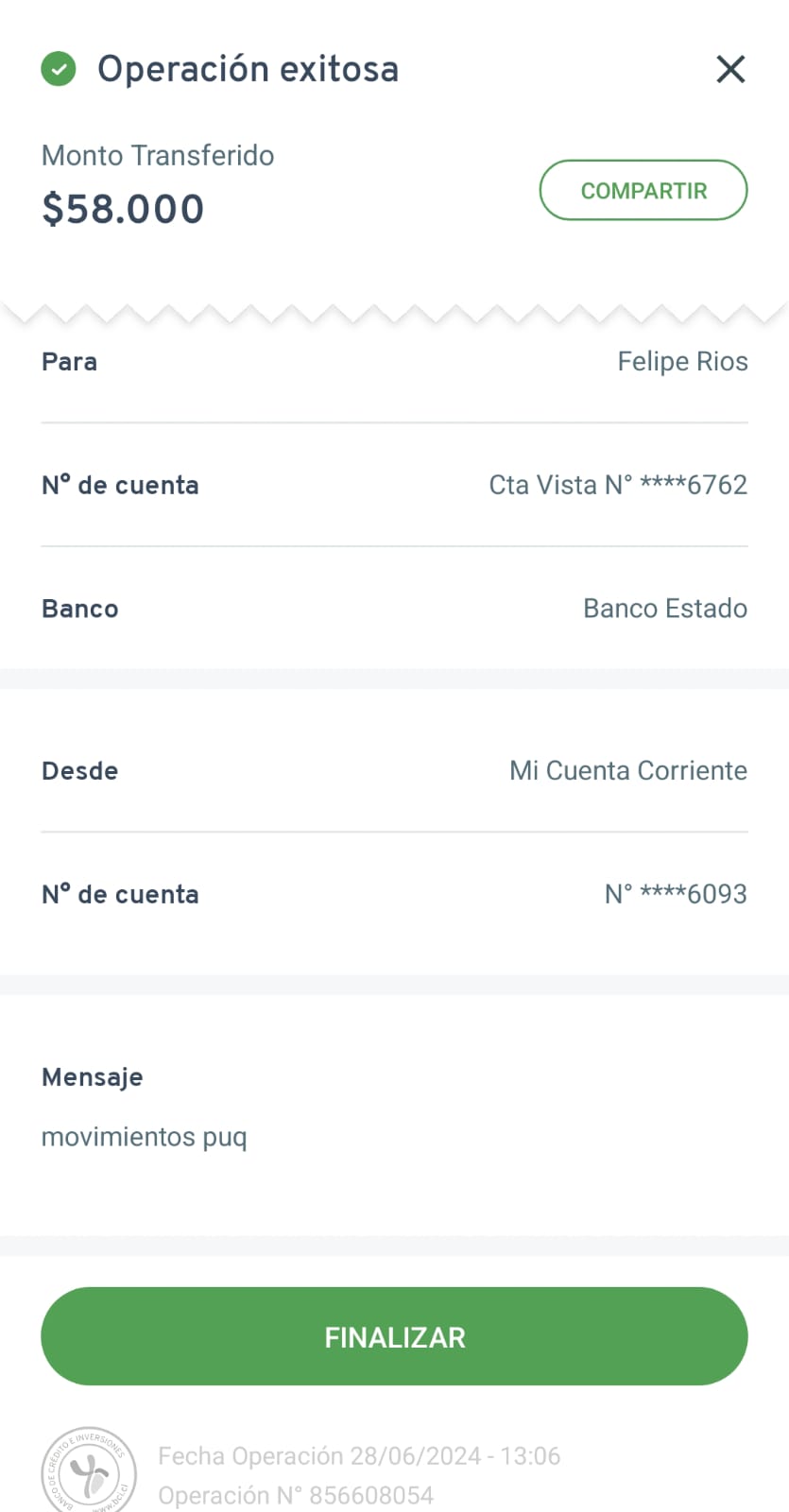Image resolution: width=789 pixels, height=1512 pixels.
Task: Click the Operación exitosa heading
Action: (x=248, y=69)
